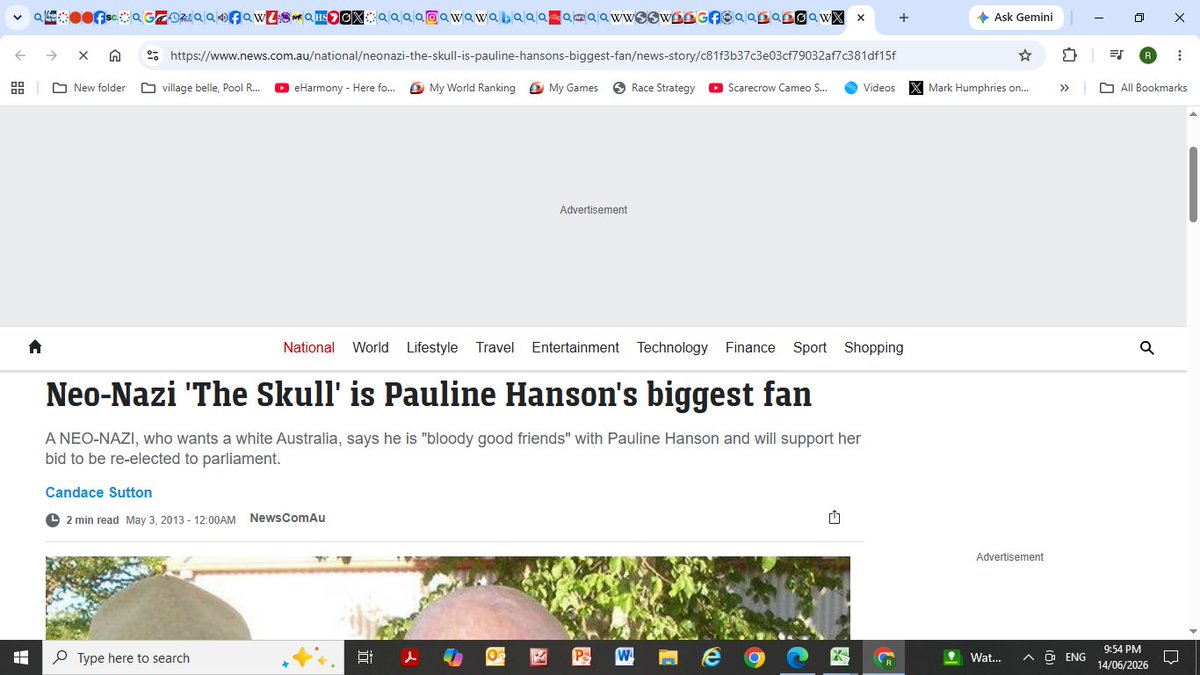This screenshot has height=675, width=1200.
Task: Show hidden system tray icons
Action: (1028, 657)
